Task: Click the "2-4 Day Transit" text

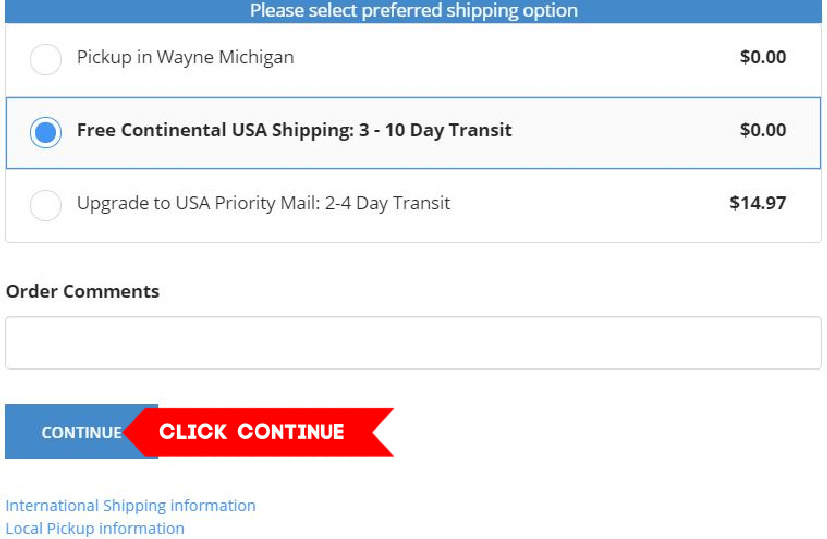Action: [x=387, y=203]
